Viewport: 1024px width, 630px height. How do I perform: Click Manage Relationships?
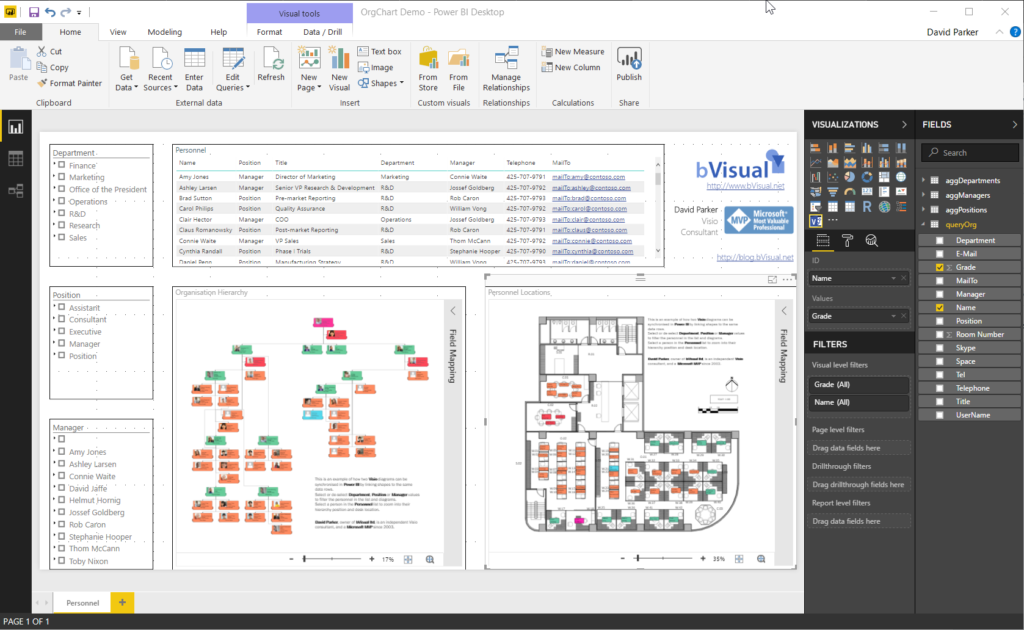tap(506, 66)
